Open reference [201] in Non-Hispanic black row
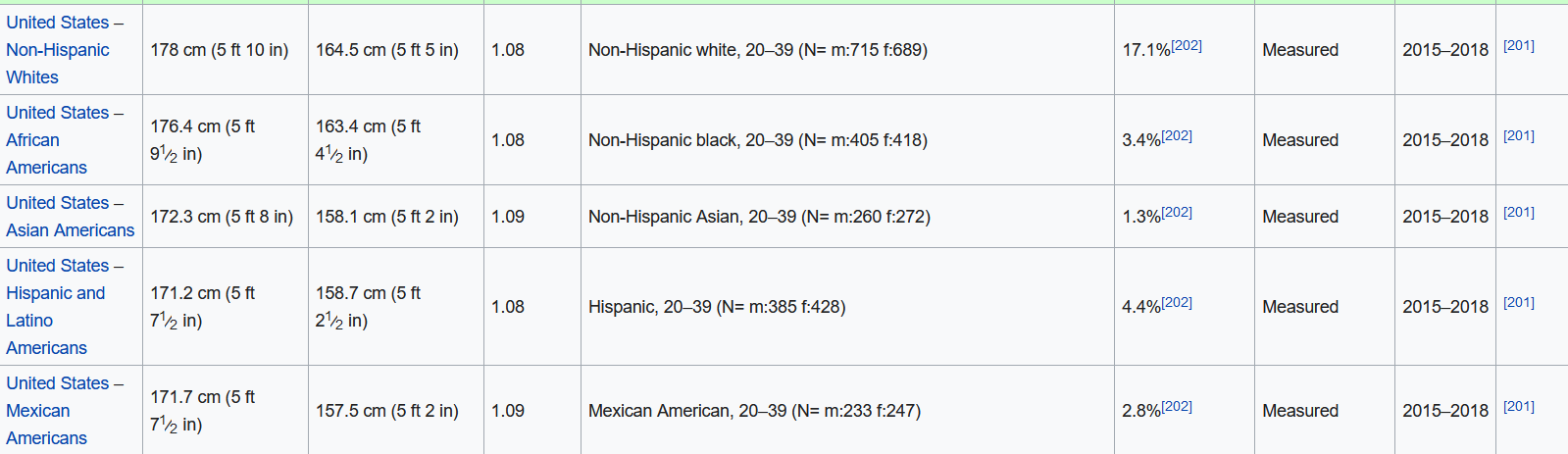Viewport: 1568px width, 454px height. 1519,135
